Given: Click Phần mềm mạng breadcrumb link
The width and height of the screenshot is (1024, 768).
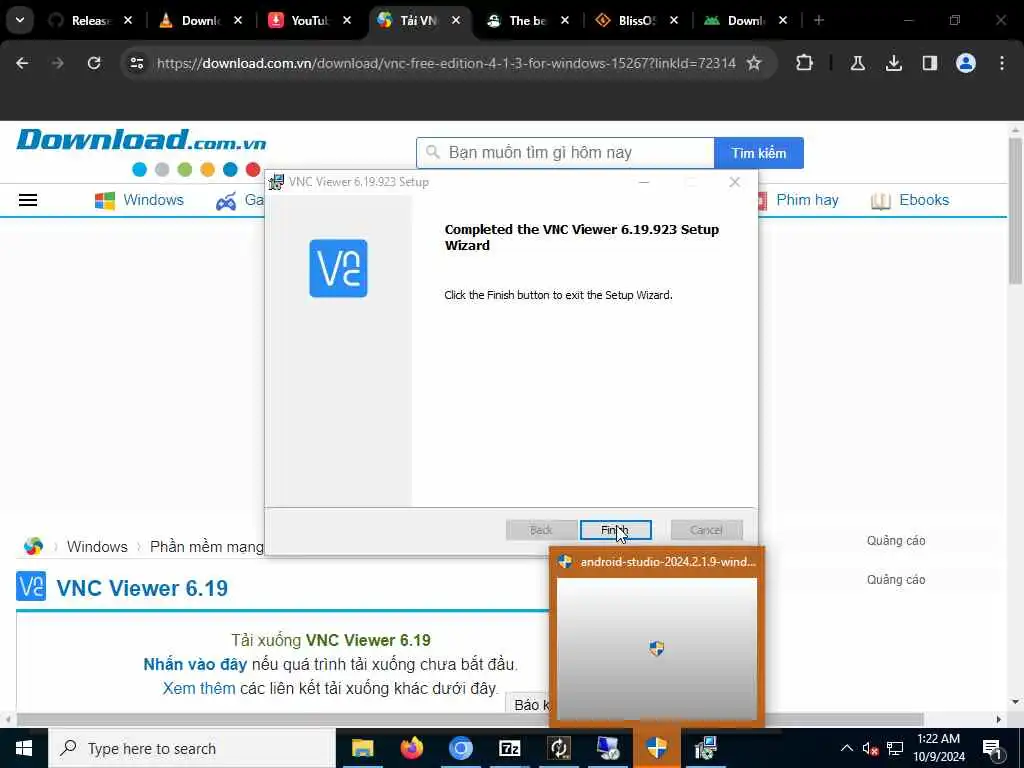Looking at the screenshot, I should (207, 547).
